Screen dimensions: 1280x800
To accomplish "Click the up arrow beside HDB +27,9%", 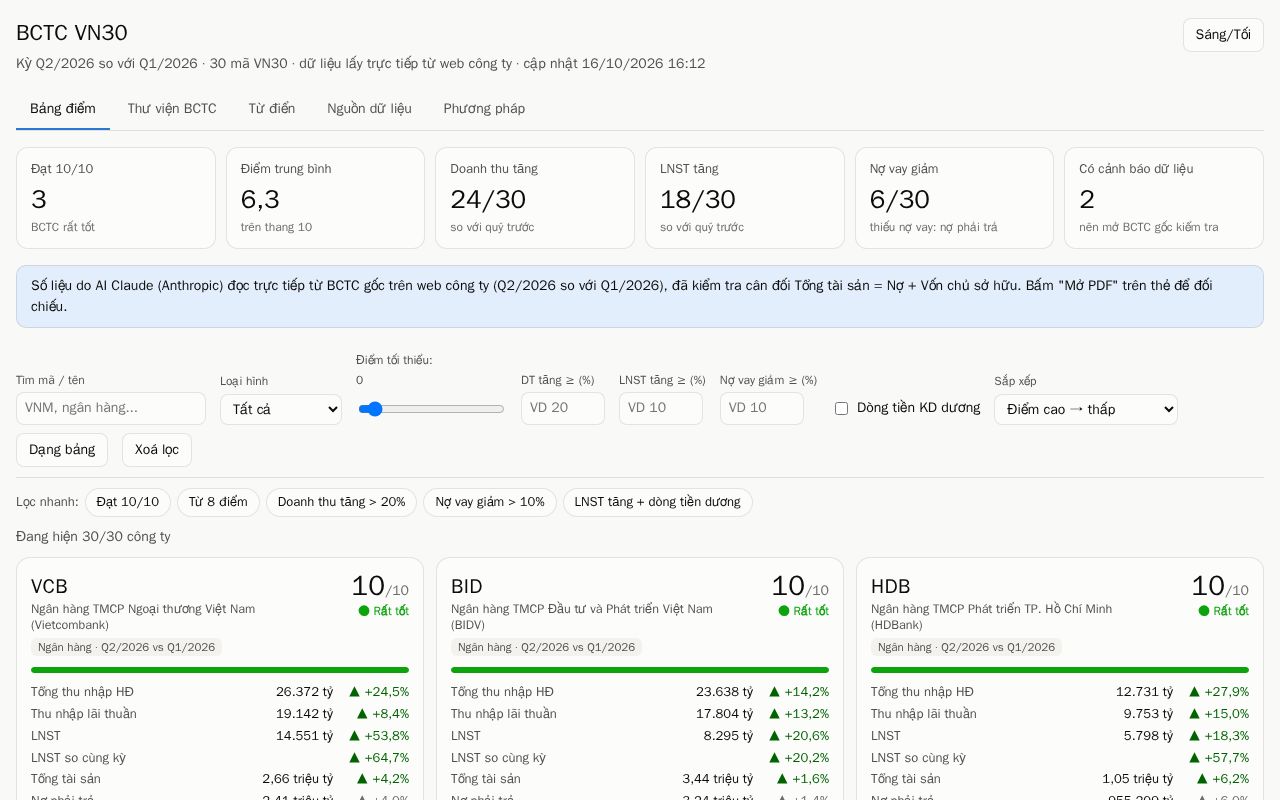I will coord(1194,692).
